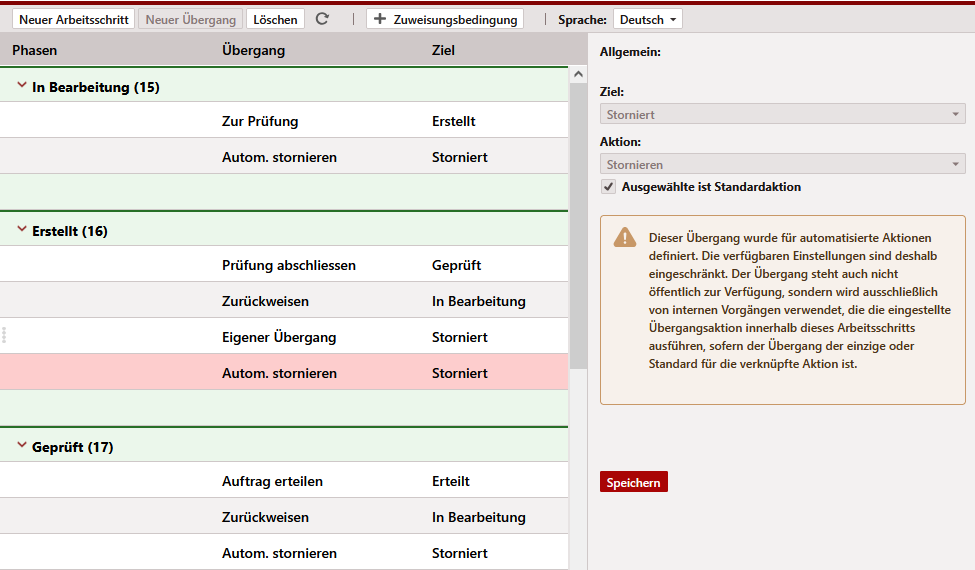Click the 'Neuer Arbeitsschritt' button
975x570 pixels.
(x=76, y=19)
